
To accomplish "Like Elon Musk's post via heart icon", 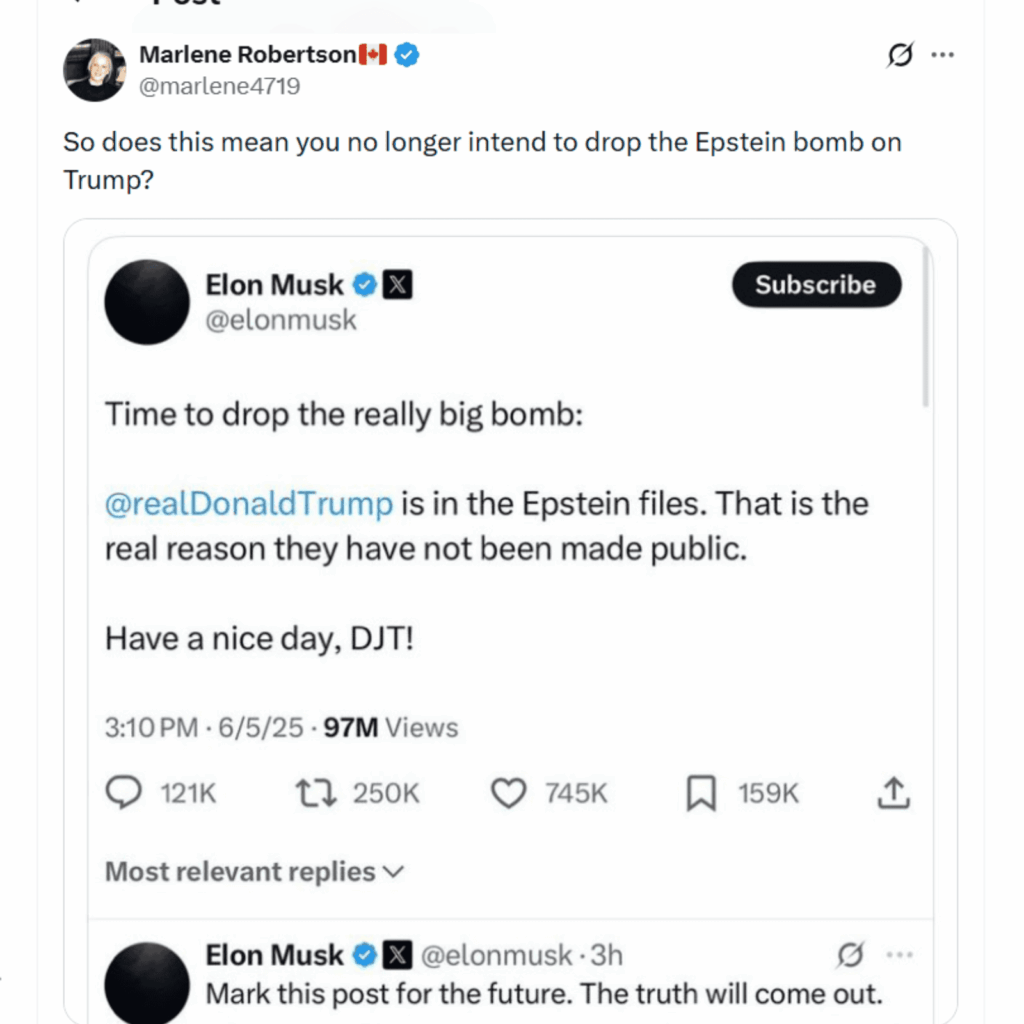I will (509, 792).
